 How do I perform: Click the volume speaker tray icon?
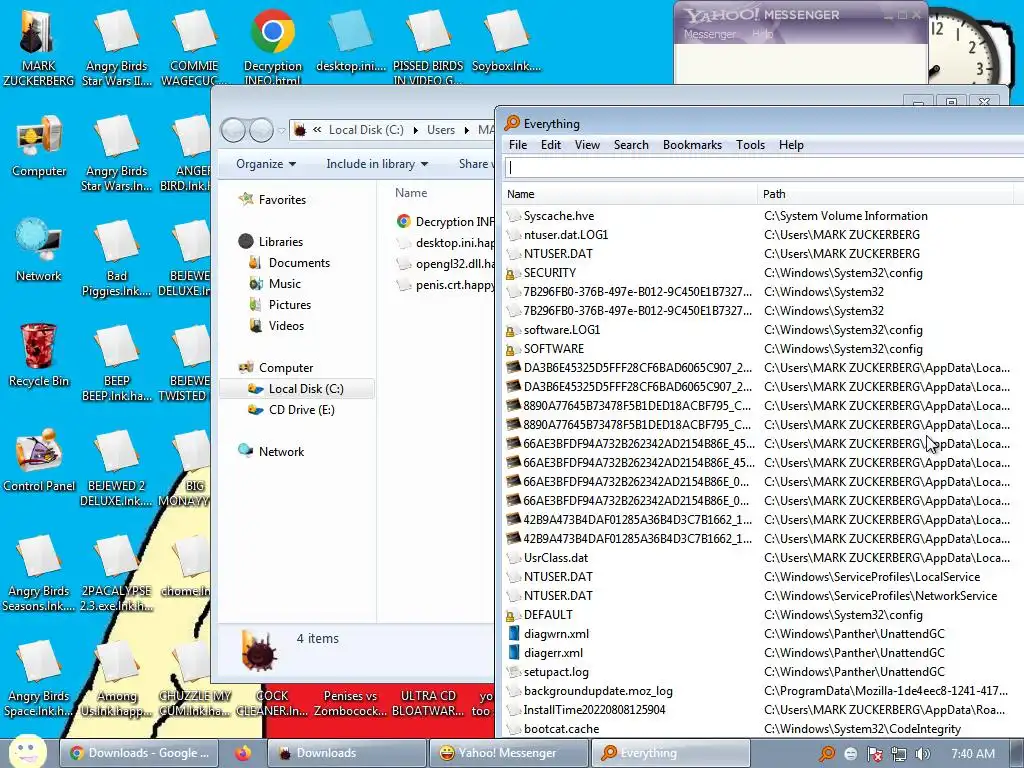(922, 754)
